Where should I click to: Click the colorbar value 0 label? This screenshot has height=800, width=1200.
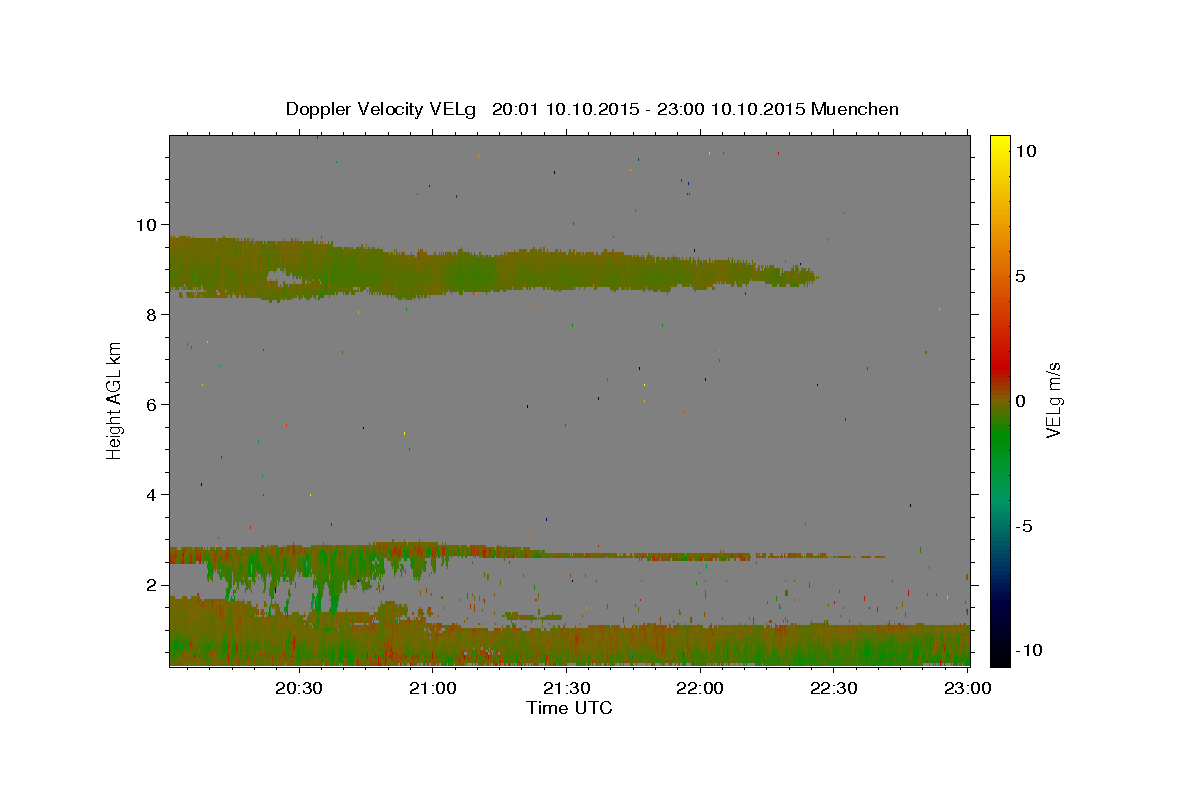pos(1020,401)
